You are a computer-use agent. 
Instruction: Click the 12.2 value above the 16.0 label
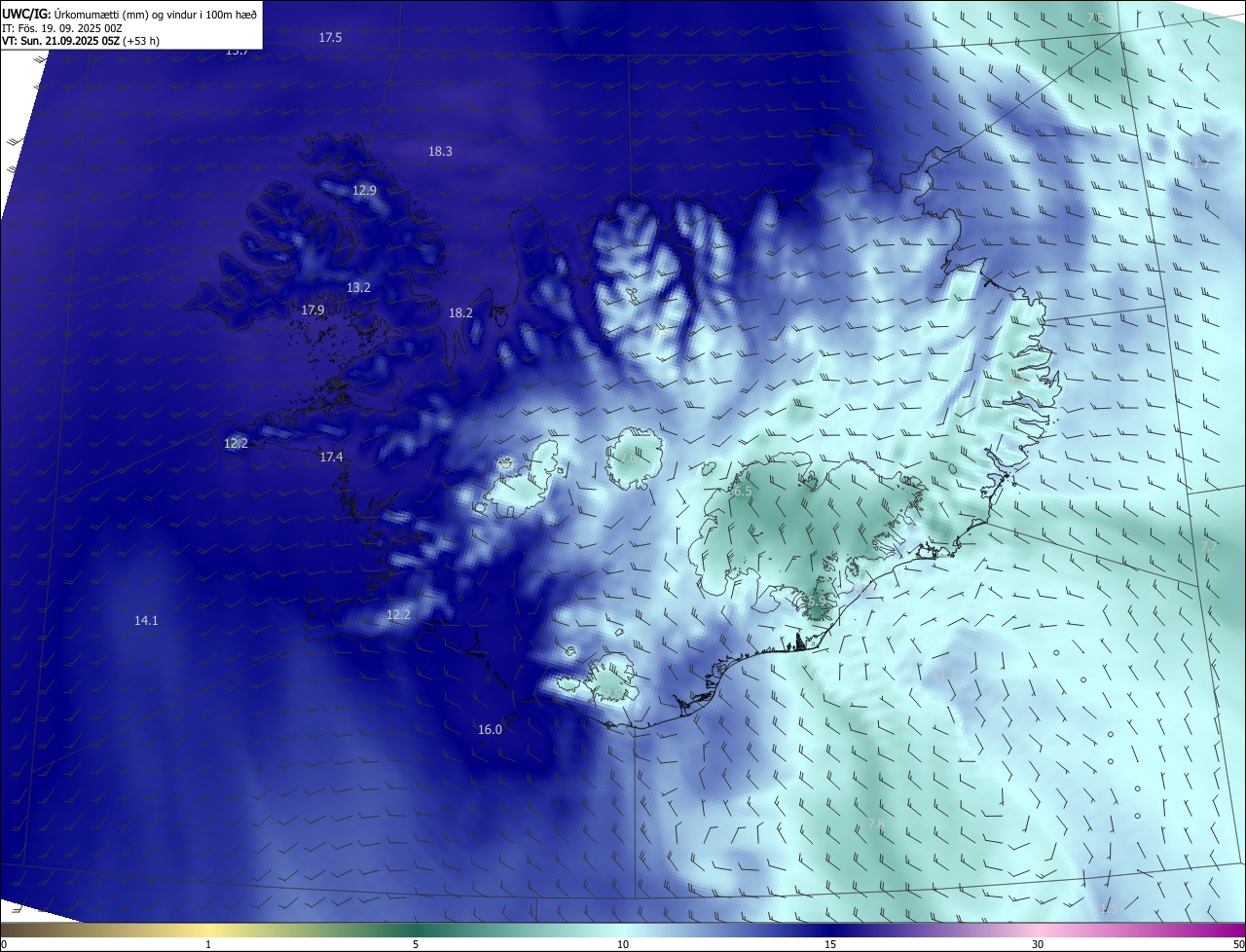398,614
